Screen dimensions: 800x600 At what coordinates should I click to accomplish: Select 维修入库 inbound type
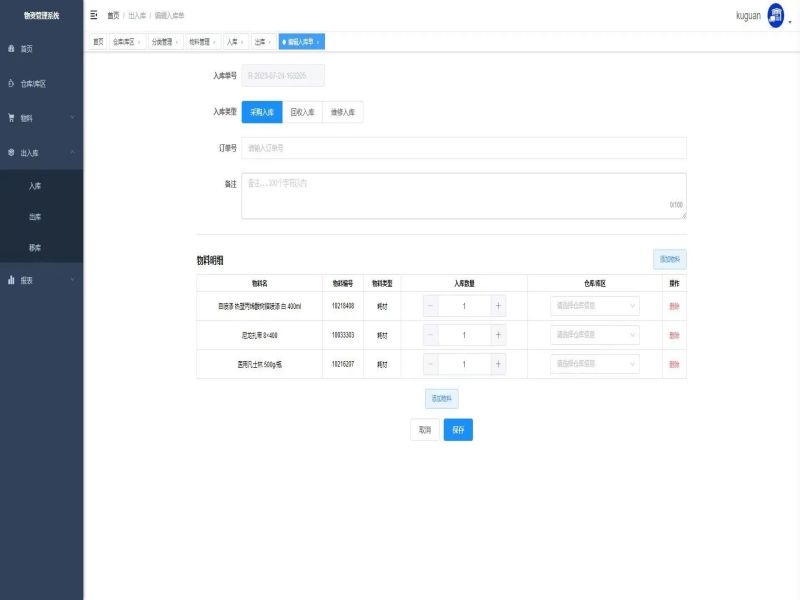343,112
